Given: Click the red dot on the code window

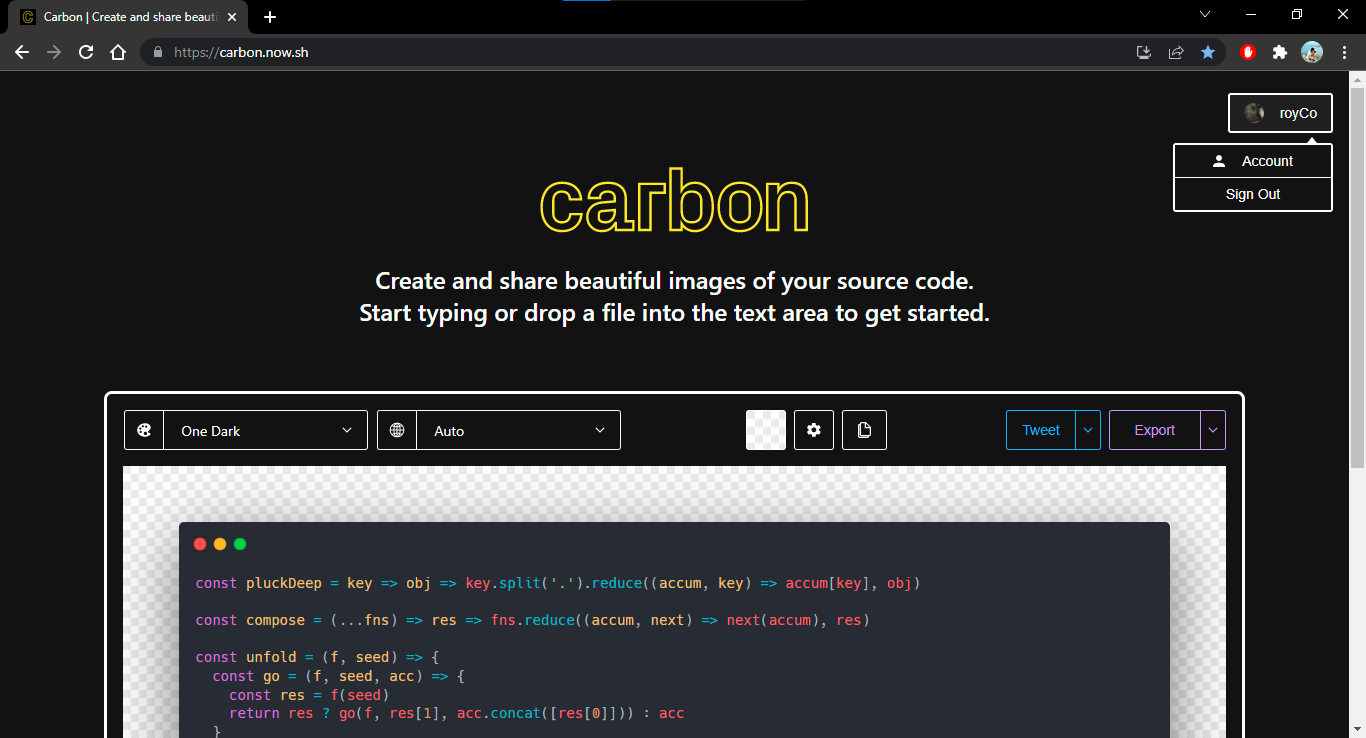Looking at the screenshot, I should coord(200,544).
